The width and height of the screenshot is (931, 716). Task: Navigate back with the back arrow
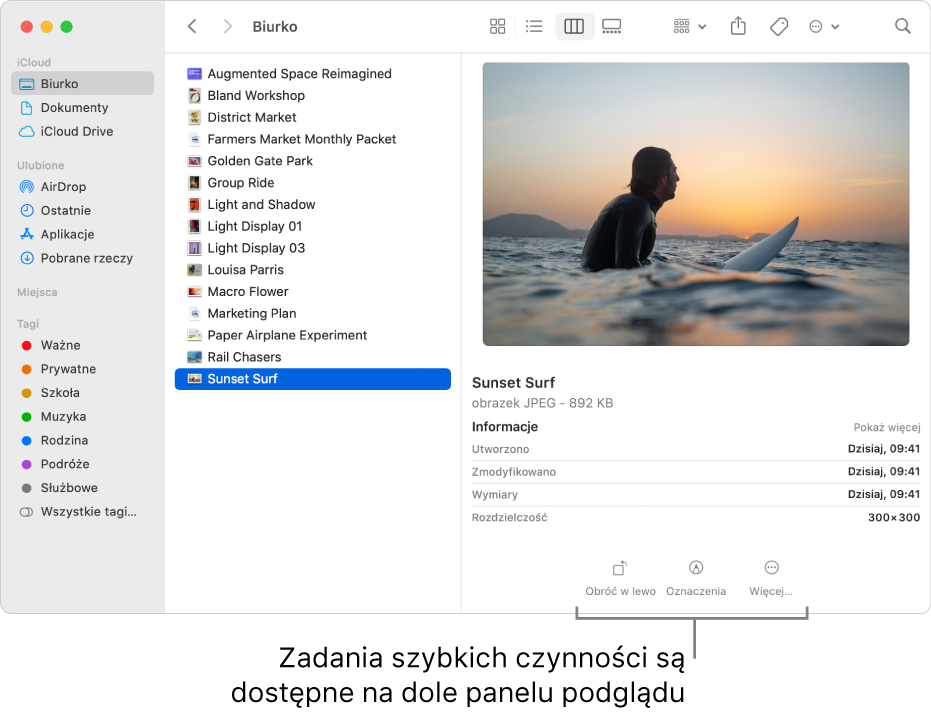pos(191,26)
